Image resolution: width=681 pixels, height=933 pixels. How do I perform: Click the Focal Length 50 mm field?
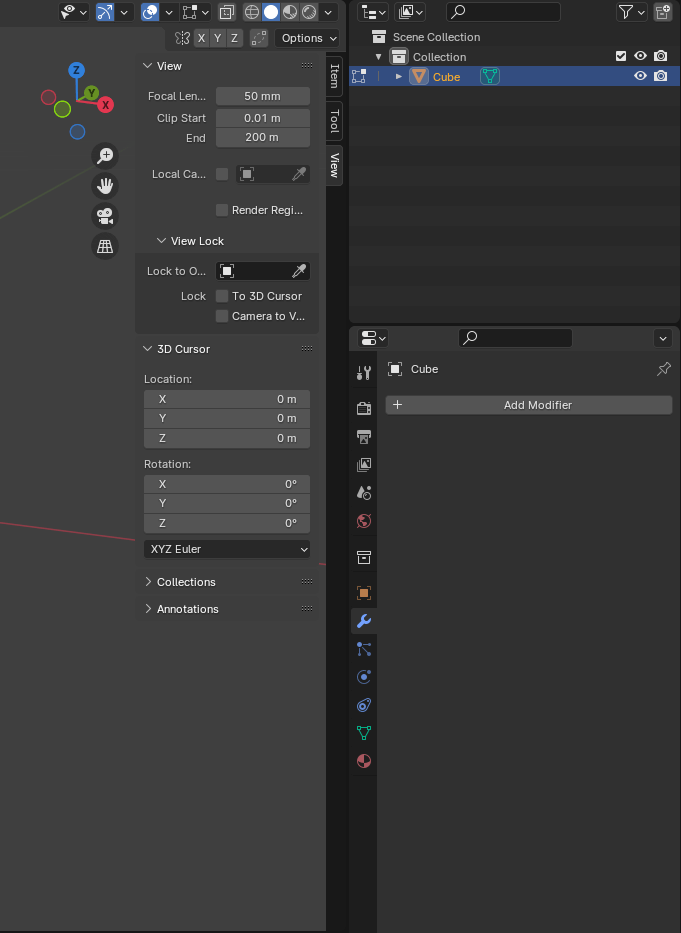262,96
